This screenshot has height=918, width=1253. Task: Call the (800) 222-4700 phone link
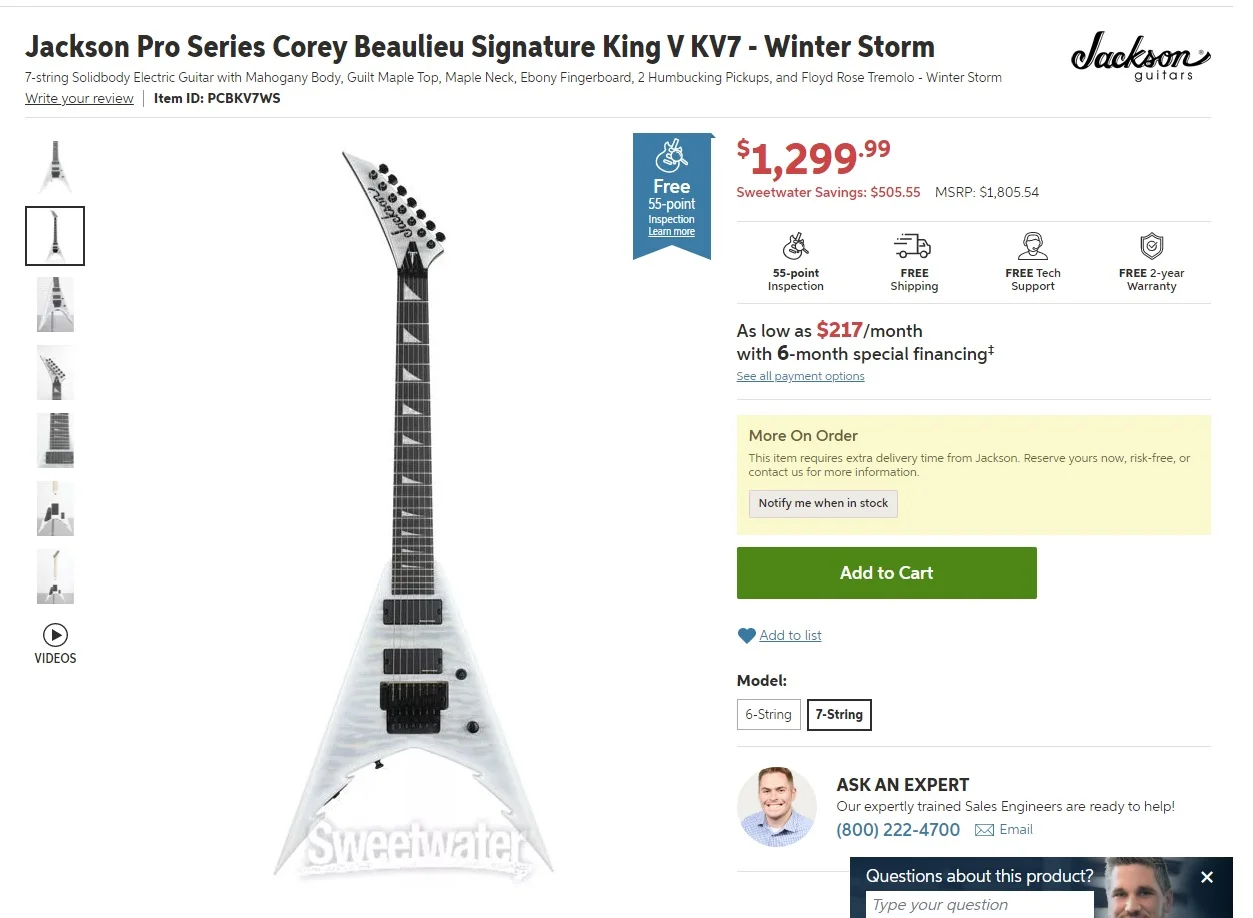pyautogui.click(x=898, y=830)
